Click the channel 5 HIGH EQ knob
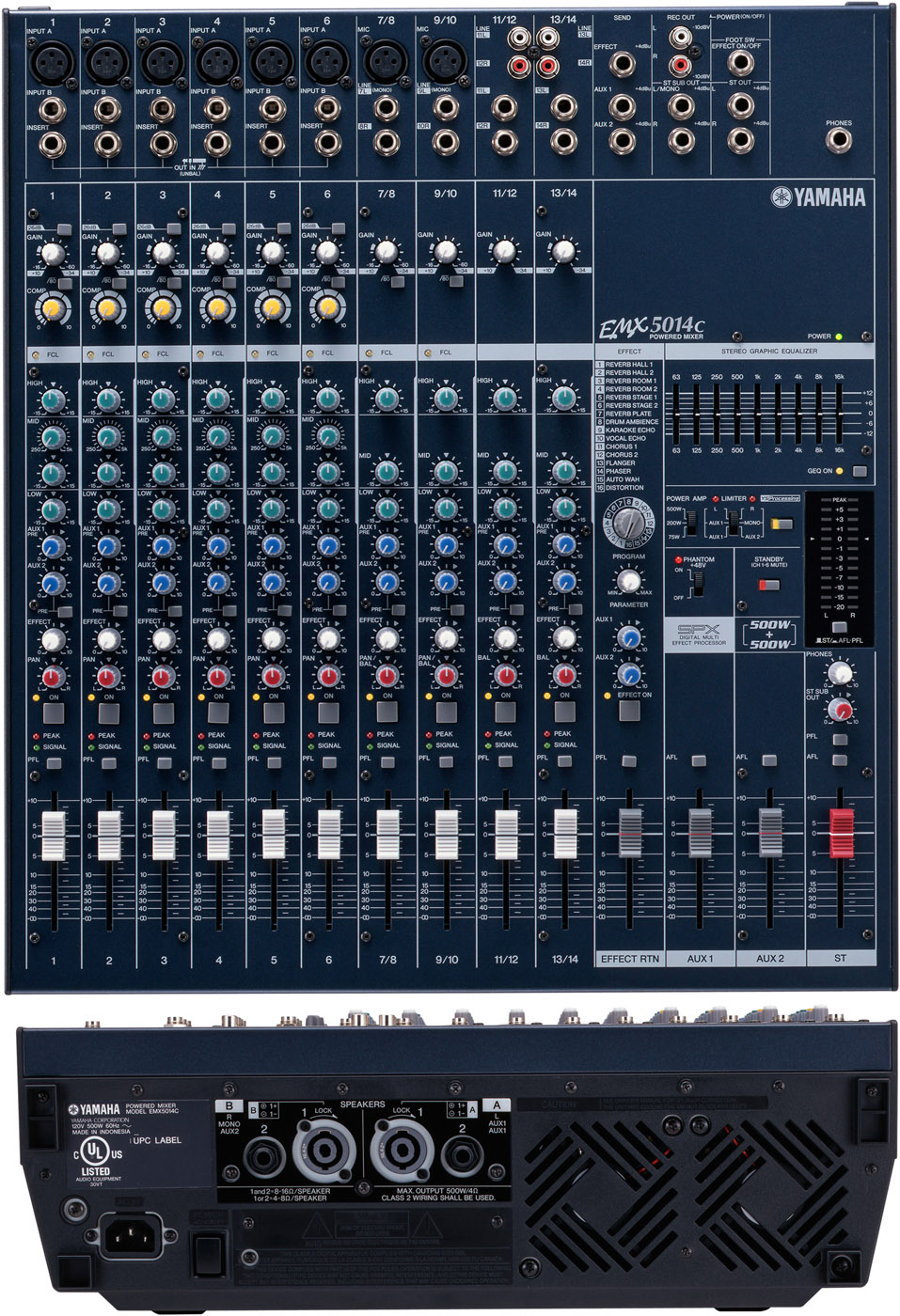Screen dimensions: 900x1316 [273, 399]
